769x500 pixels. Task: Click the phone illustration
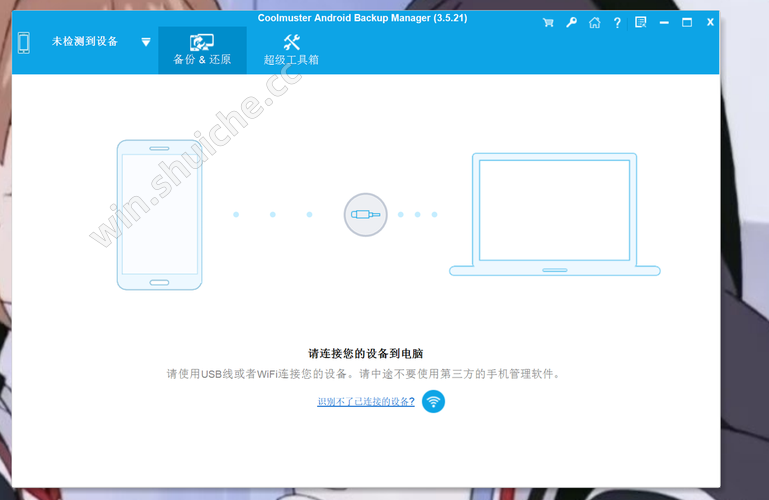(159, 215)
